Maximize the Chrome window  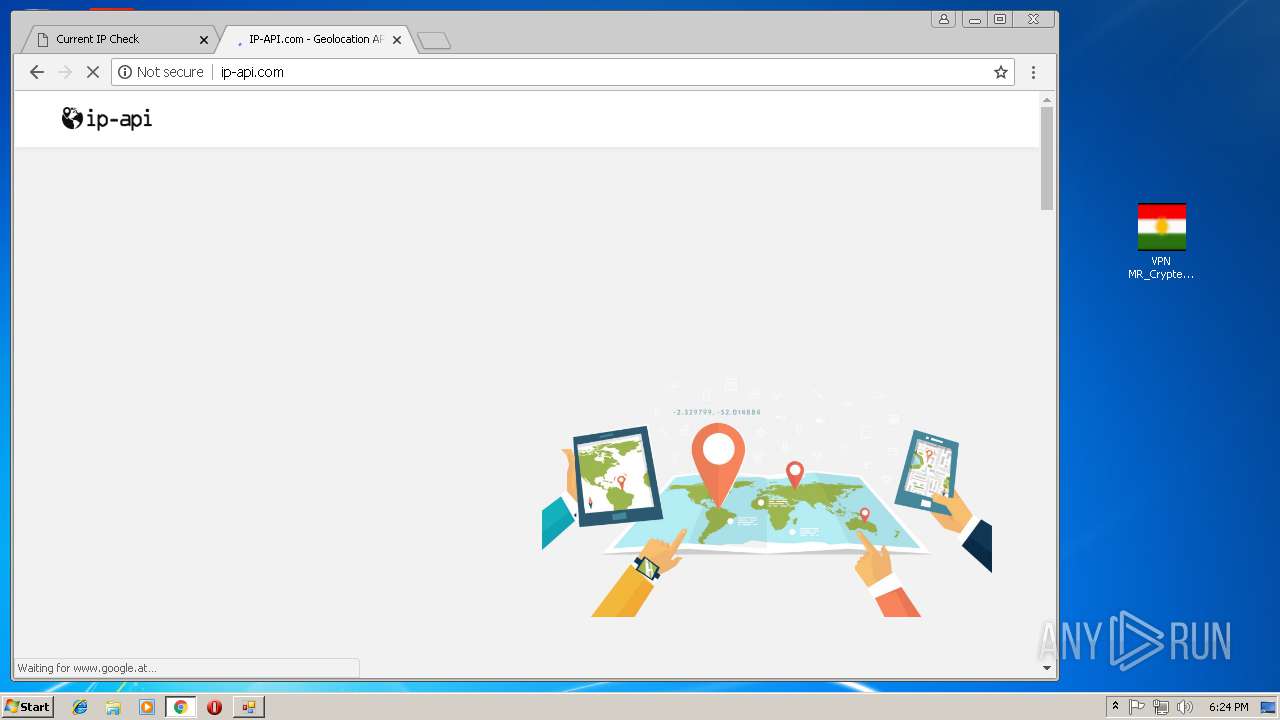click(x=1000, y=19)
